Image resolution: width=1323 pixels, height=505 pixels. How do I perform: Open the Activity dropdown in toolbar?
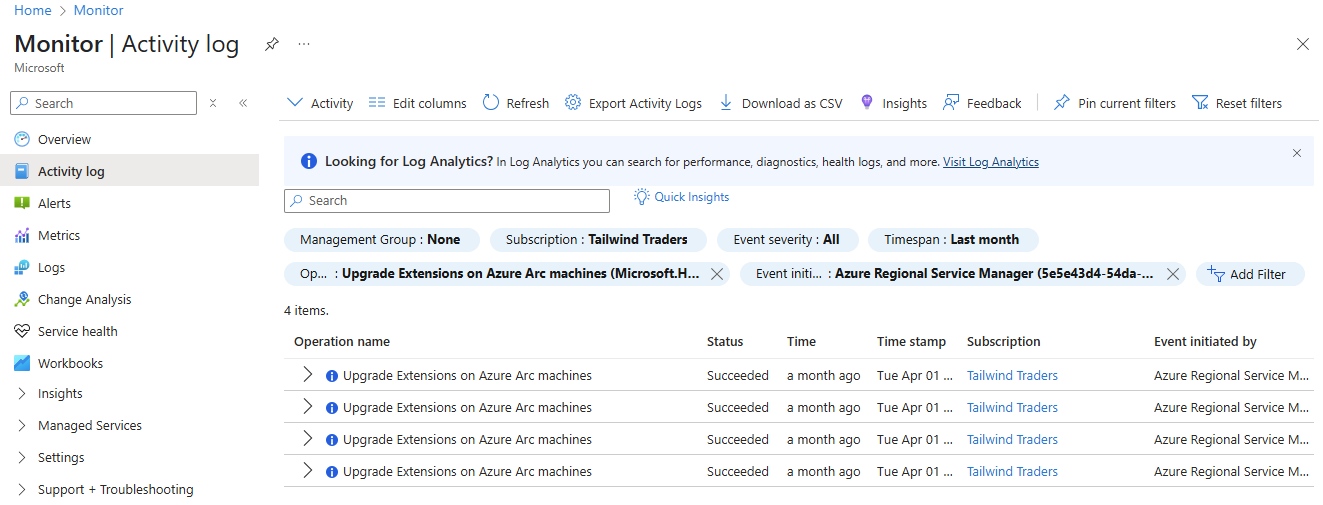tap(320, 103)
